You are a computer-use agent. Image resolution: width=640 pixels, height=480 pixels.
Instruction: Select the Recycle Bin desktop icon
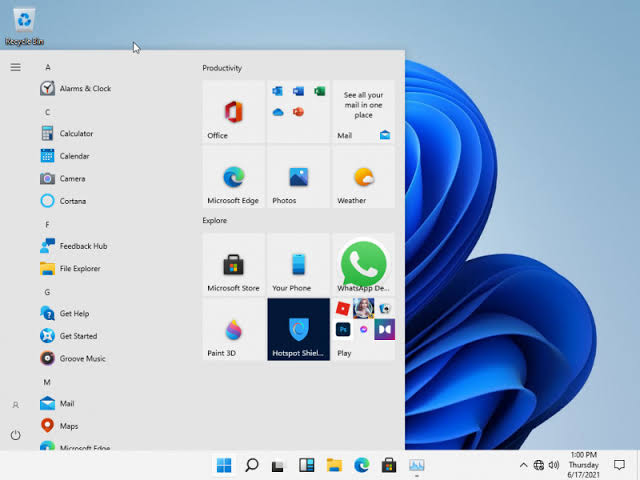24,26
